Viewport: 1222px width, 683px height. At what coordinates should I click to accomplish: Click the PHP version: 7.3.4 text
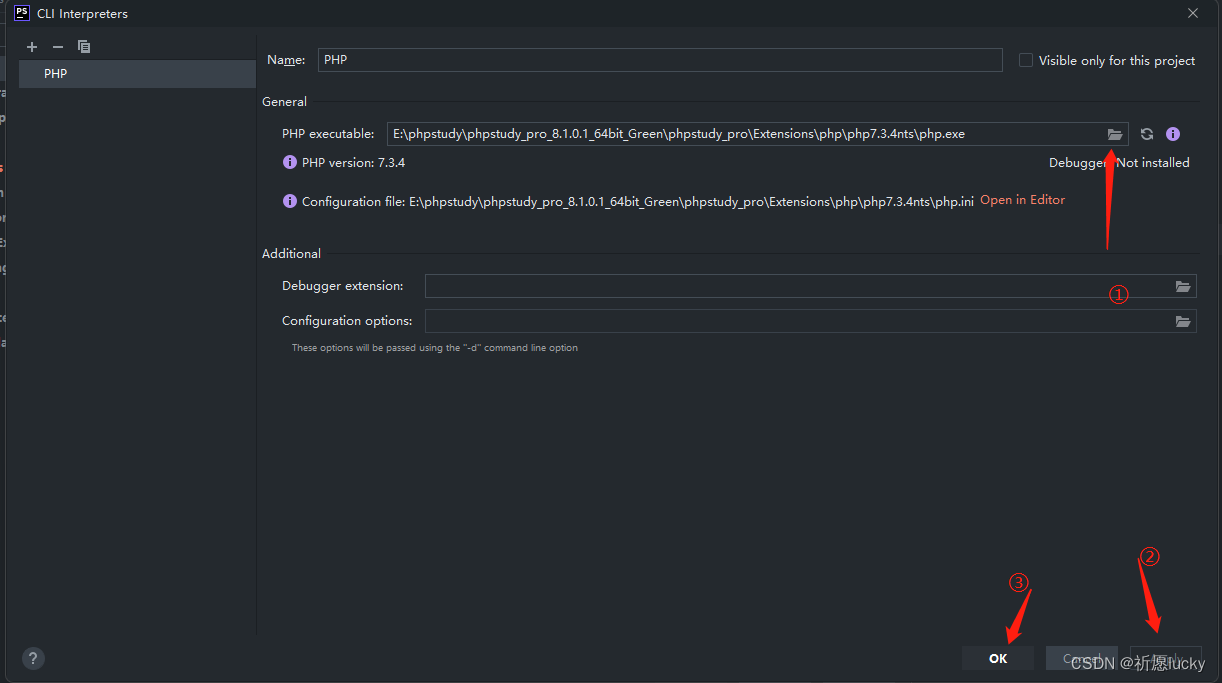click(x=353, y=162)
